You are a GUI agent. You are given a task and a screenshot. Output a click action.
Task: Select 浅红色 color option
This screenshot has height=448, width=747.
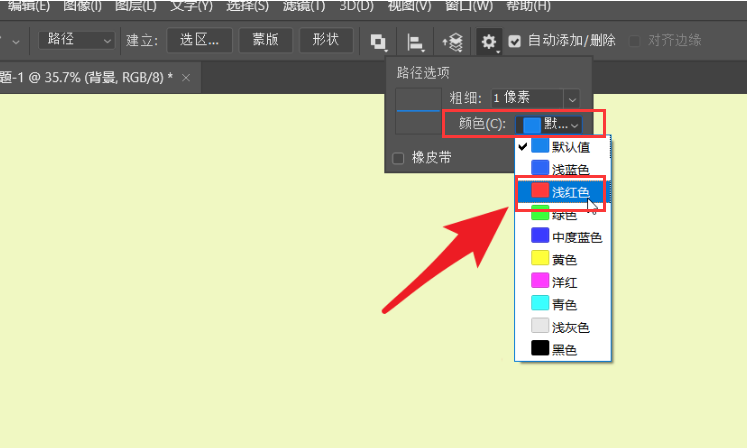tap(563, 192)
